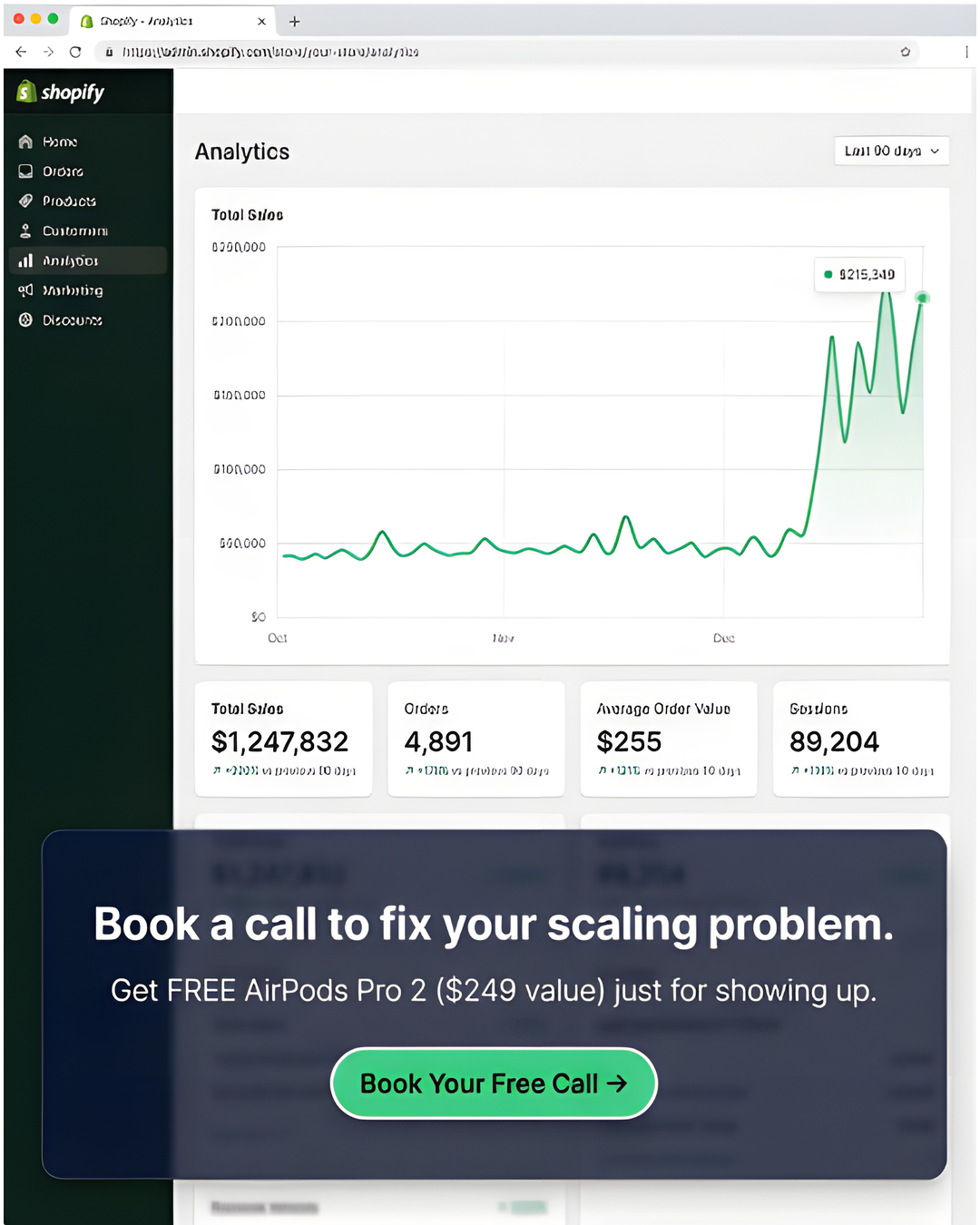Reload the page with refresh icon

point(75,52)
